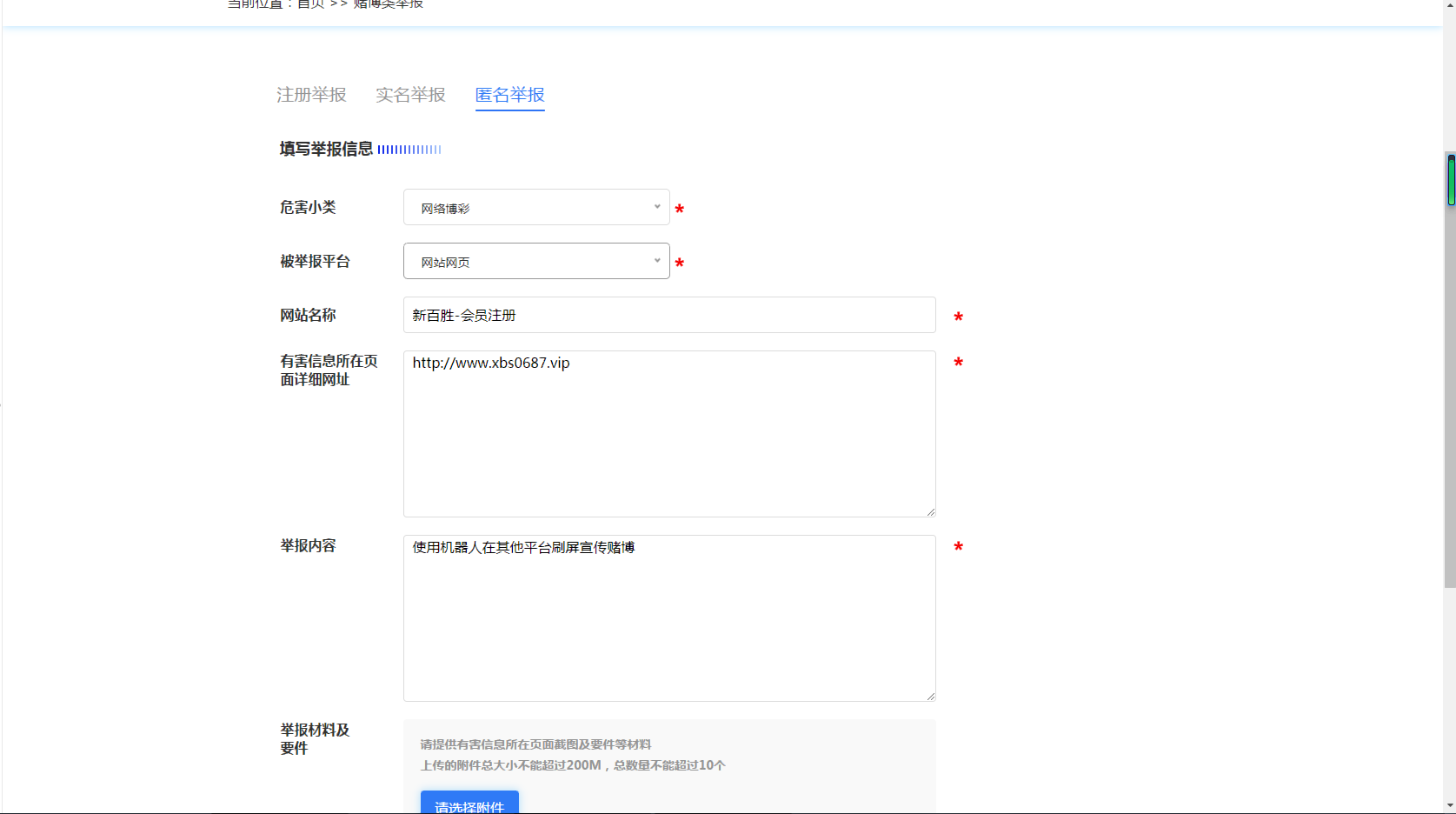Screen dimensions: 1456x814
Task: Open the 被举报平台 dropdown arrow
Action: pyautogui.click(x=656, y=261)
